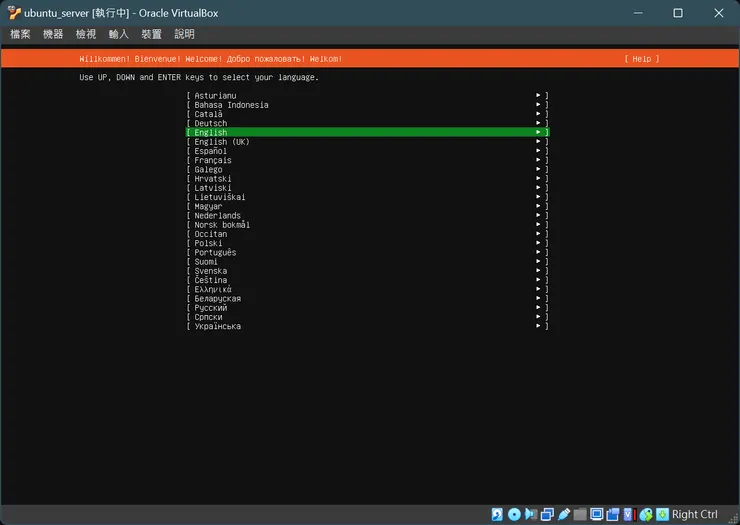Viewport: 740px width, 525px height.
Task: Choose English (UK) from the language list
Action: click(x=222, y=142)
